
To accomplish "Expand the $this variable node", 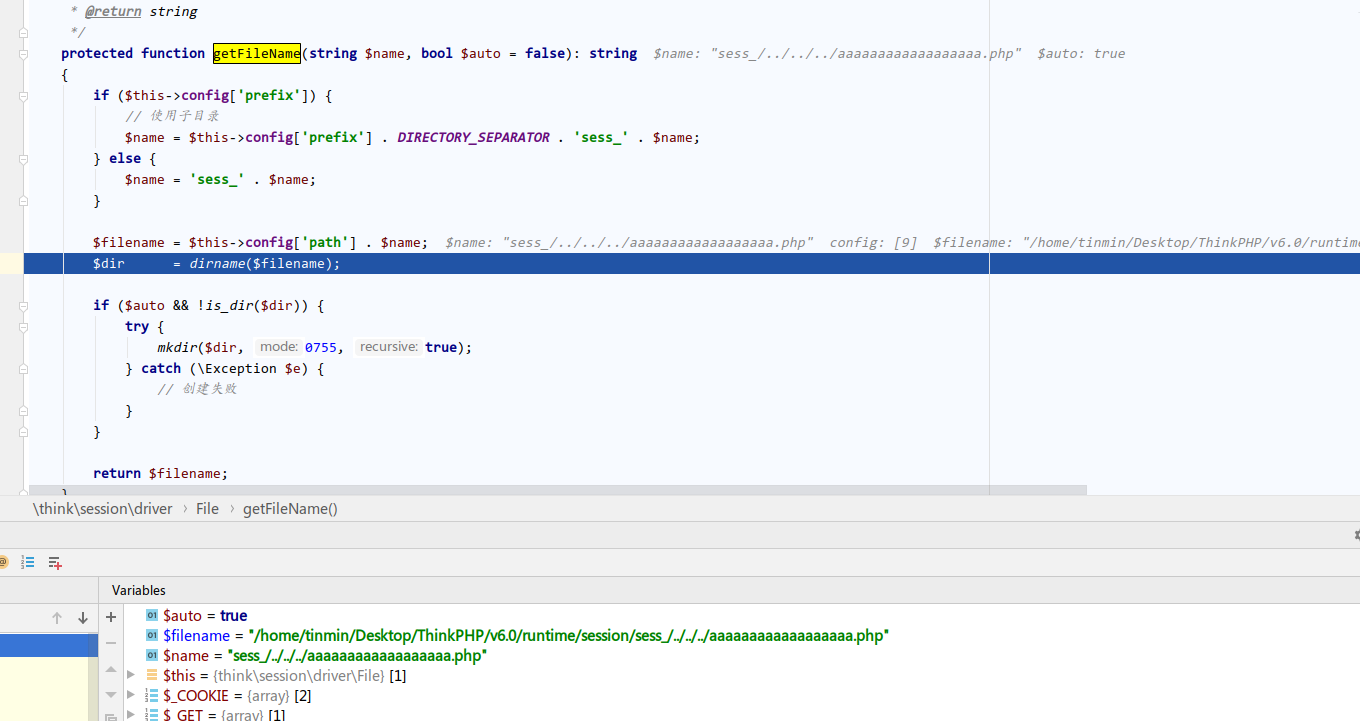I will 131,675.
